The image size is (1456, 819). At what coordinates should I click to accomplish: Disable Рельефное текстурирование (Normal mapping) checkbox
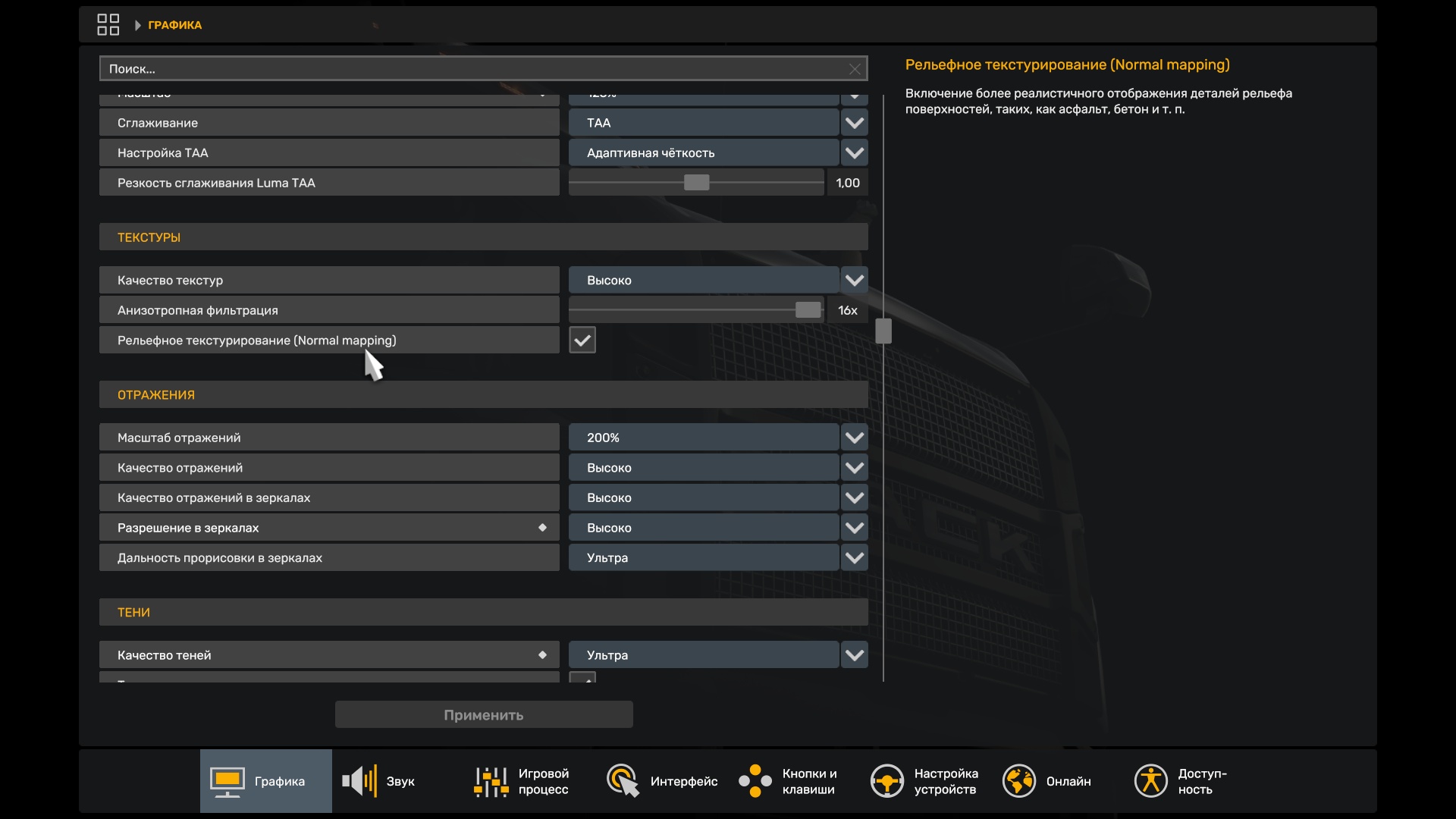click(x=582, y=340)
